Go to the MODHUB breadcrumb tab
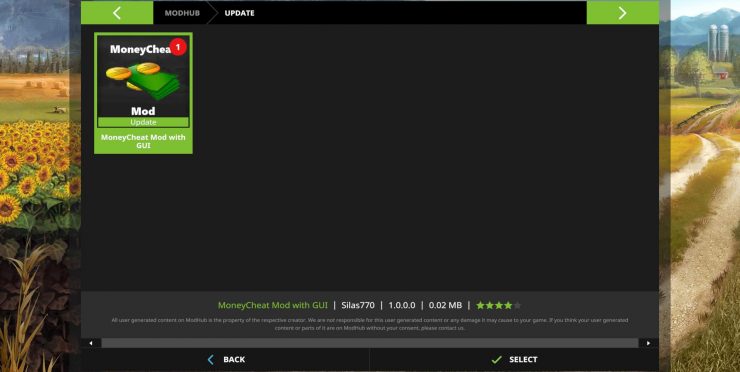 pyautogui.click(x=182, y=13)
